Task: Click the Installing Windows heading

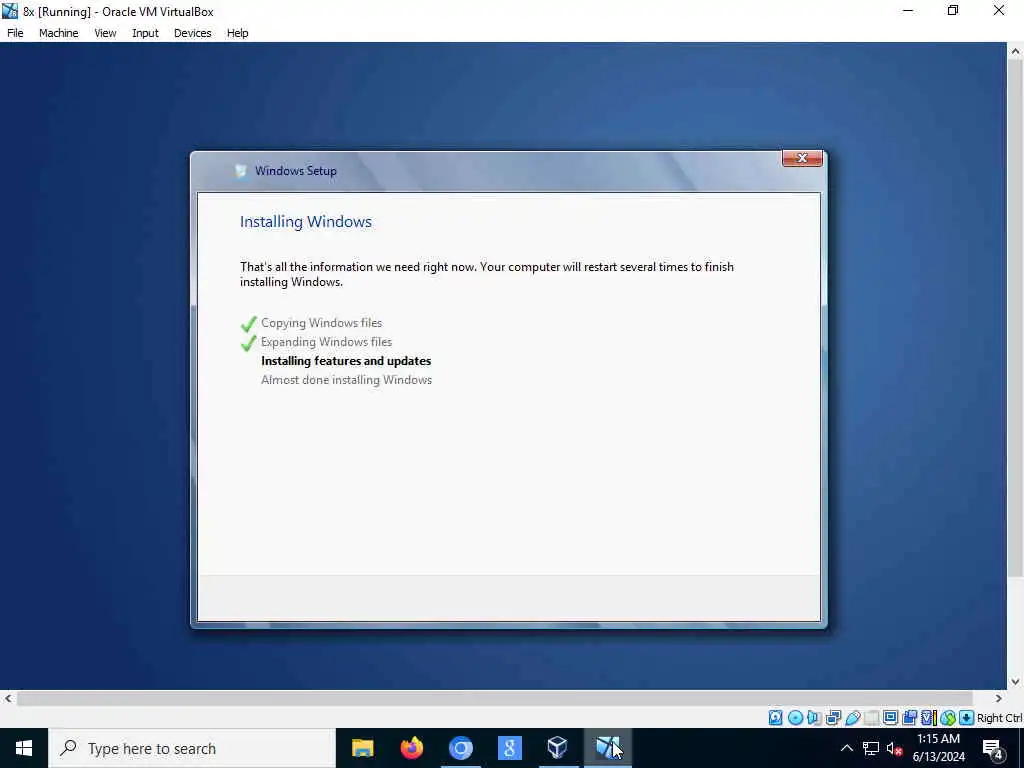Action: 306,222
